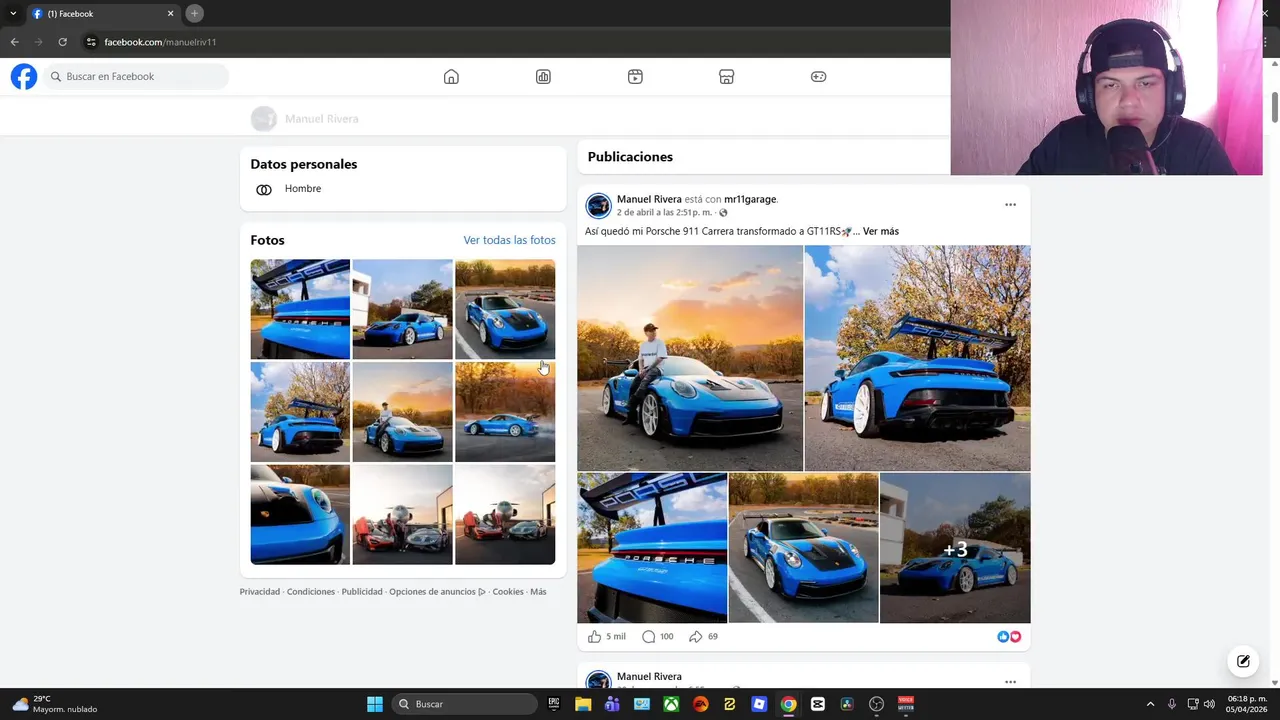The image size is (1280, 720).
Task: Click the volume speaker icon in the tray
Action: pyautogui.click(x=1209, y=704)
